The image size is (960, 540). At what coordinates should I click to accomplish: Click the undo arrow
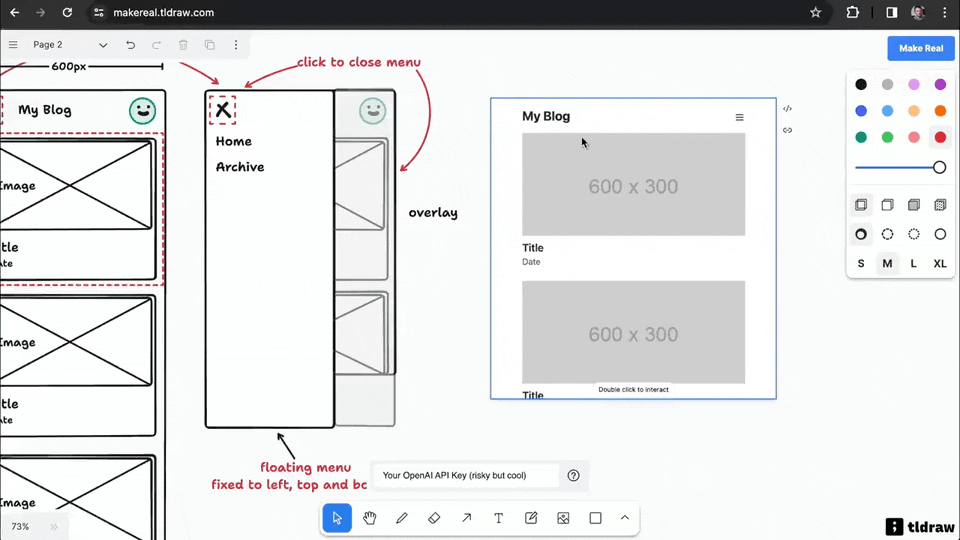click(x=130, y=45)
